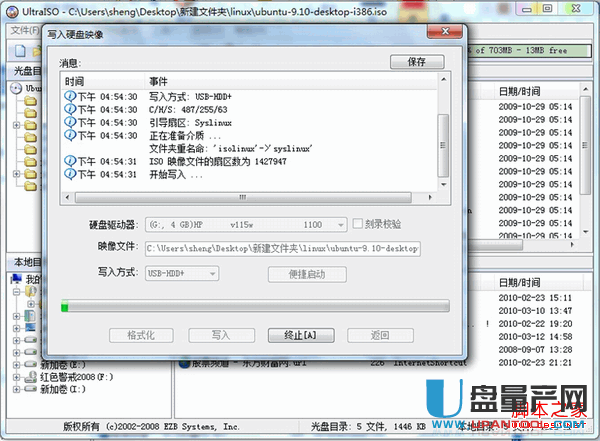The image size is (600, 441).
Task: Click the 时间 column header
Action: [x=74, y=82]
